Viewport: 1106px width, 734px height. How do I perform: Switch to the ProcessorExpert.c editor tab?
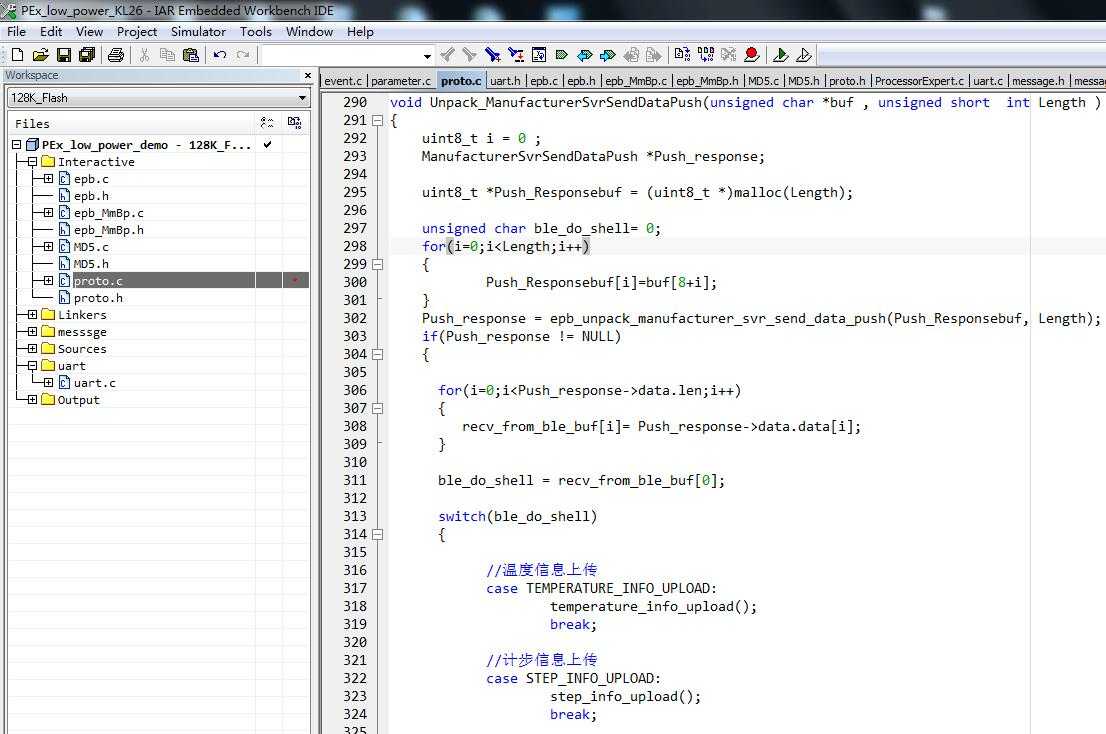(919, 81)
